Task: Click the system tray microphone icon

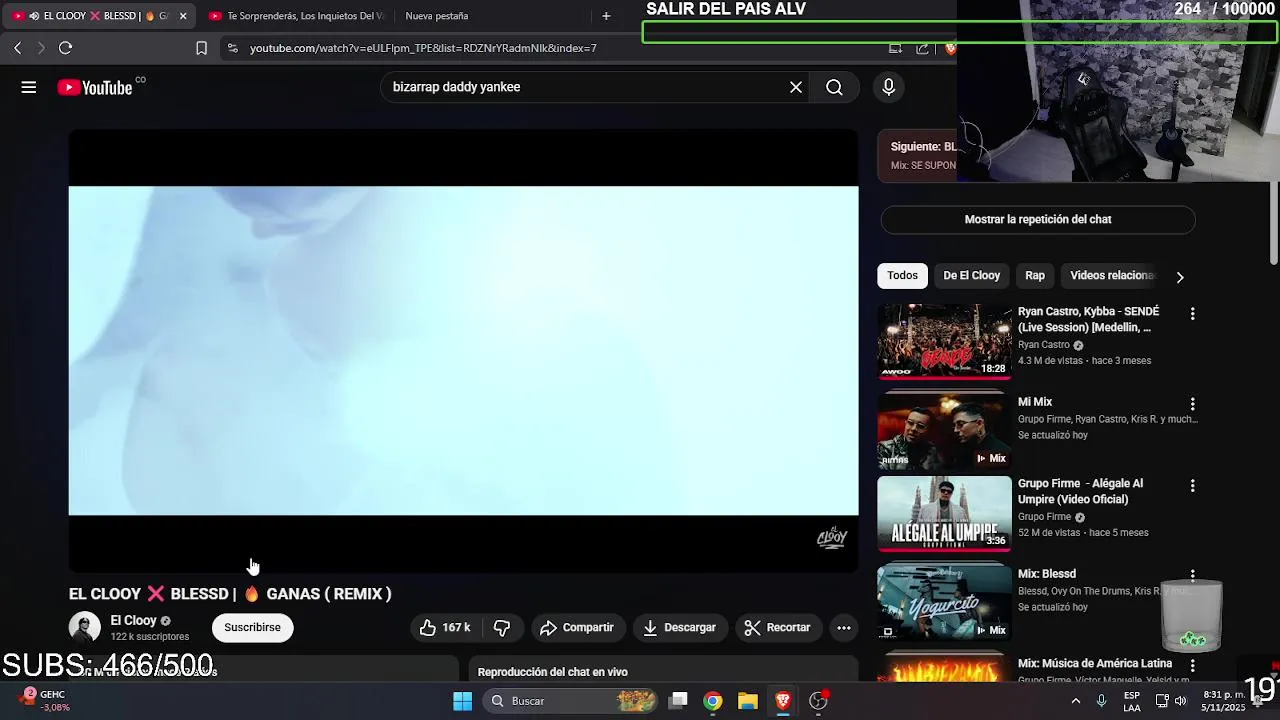Action: 1101,701
